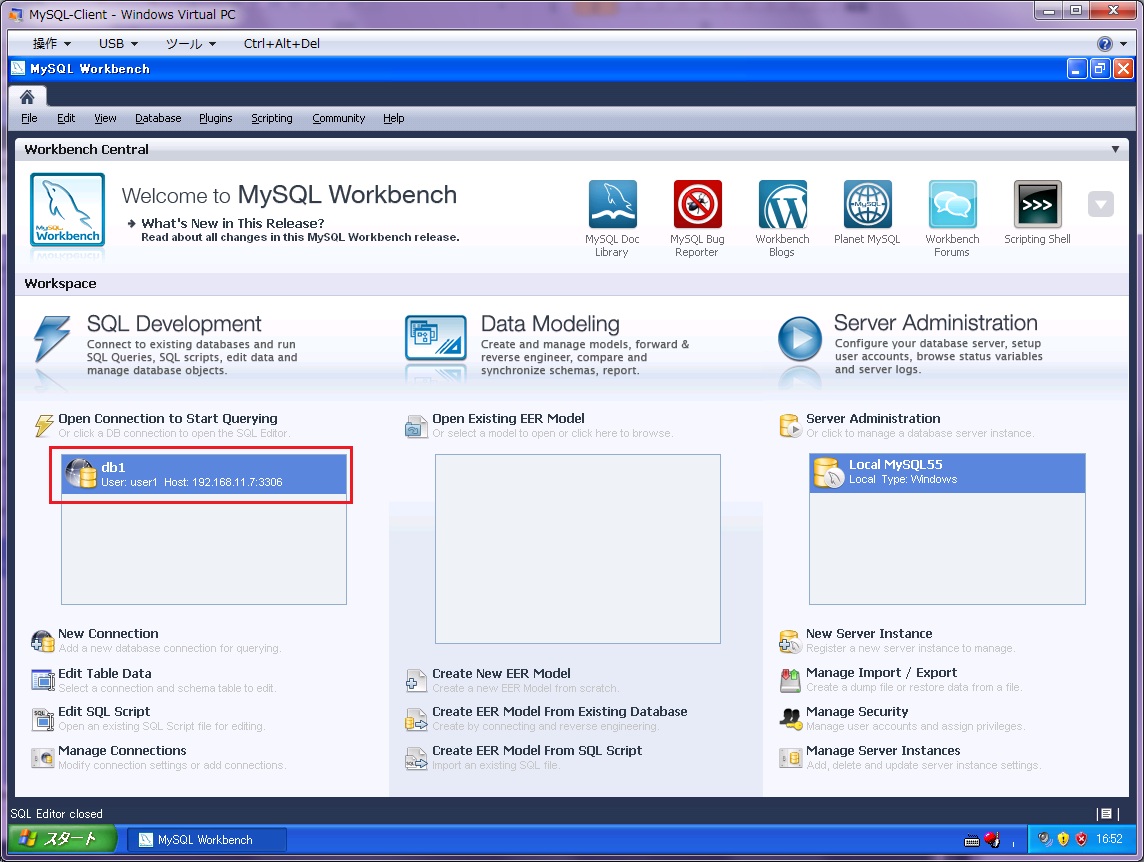The image size is (1144, 862).
Task: Click the Manage Import / Export link
Action: click(x=881, y=673)
